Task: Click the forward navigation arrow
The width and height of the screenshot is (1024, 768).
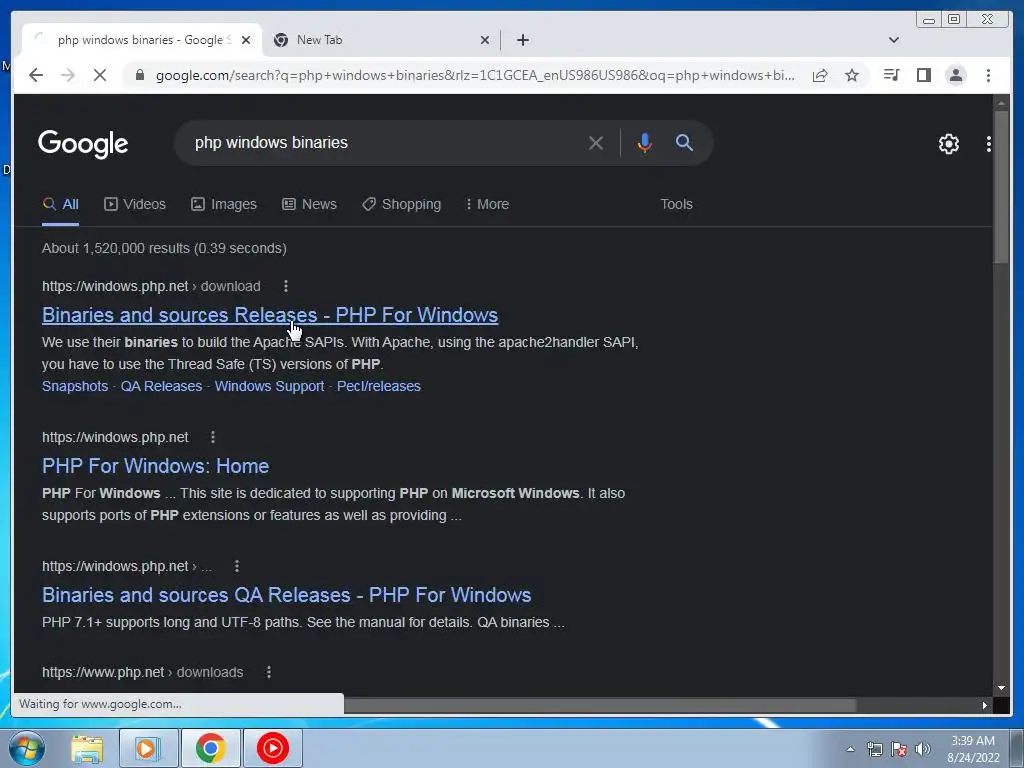Action: coord(68,75)
